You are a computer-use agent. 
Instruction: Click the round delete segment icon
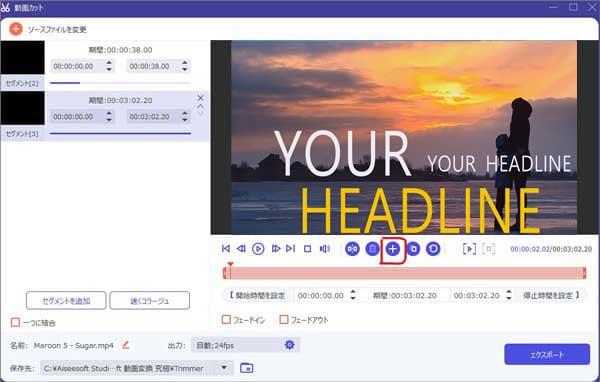click(x=372, y=249)
